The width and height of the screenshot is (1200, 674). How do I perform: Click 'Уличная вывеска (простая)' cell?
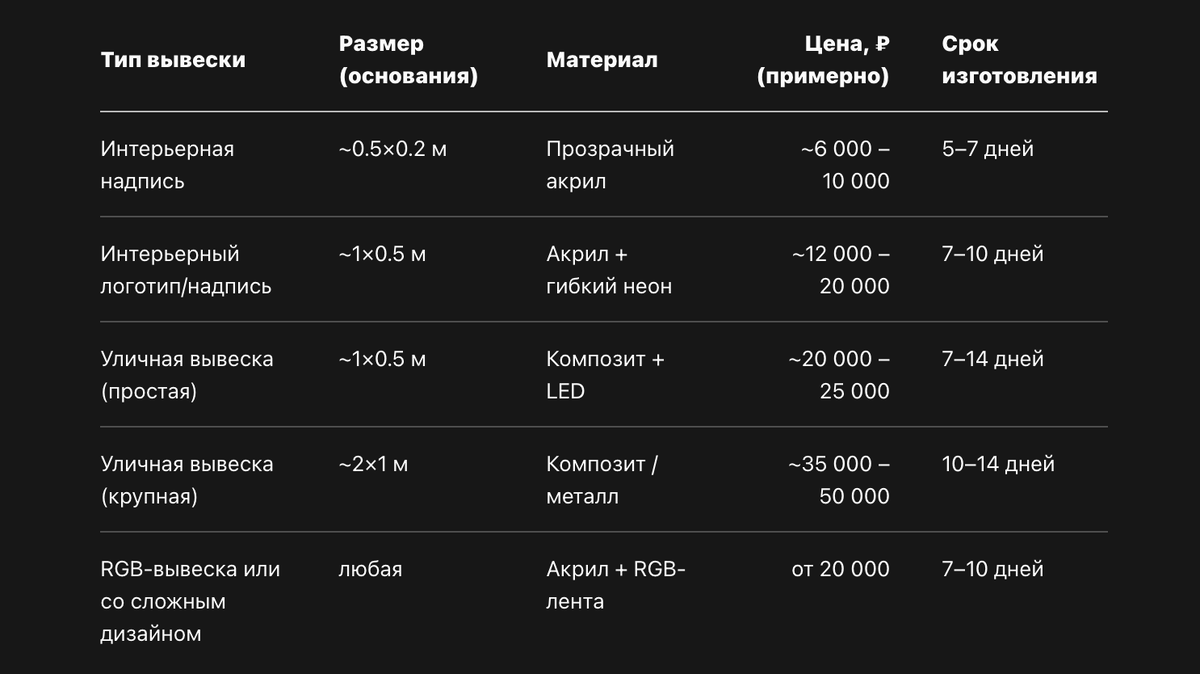coord(187,375)
